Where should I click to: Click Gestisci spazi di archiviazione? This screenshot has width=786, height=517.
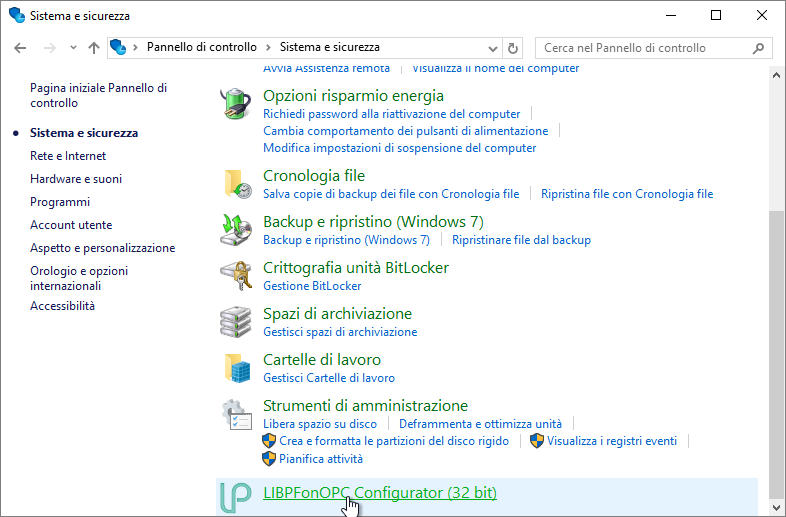(x=340, y=332)
